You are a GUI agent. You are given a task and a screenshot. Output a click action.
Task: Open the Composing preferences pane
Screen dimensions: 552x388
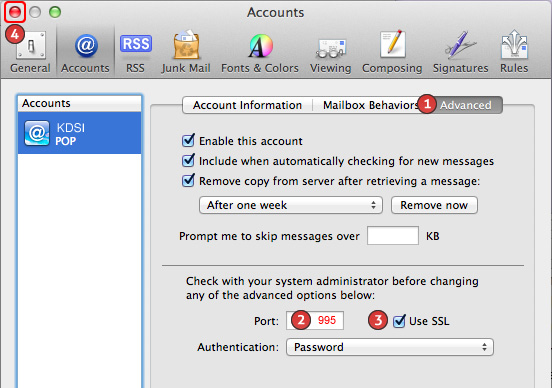392,52
